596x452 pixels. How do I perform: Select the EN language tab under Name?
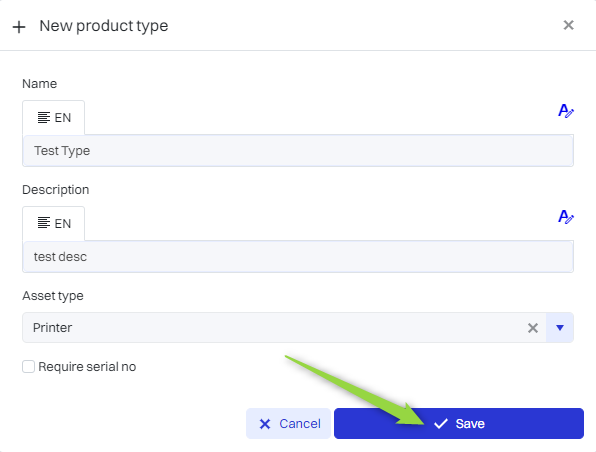[x=54, y=117]
